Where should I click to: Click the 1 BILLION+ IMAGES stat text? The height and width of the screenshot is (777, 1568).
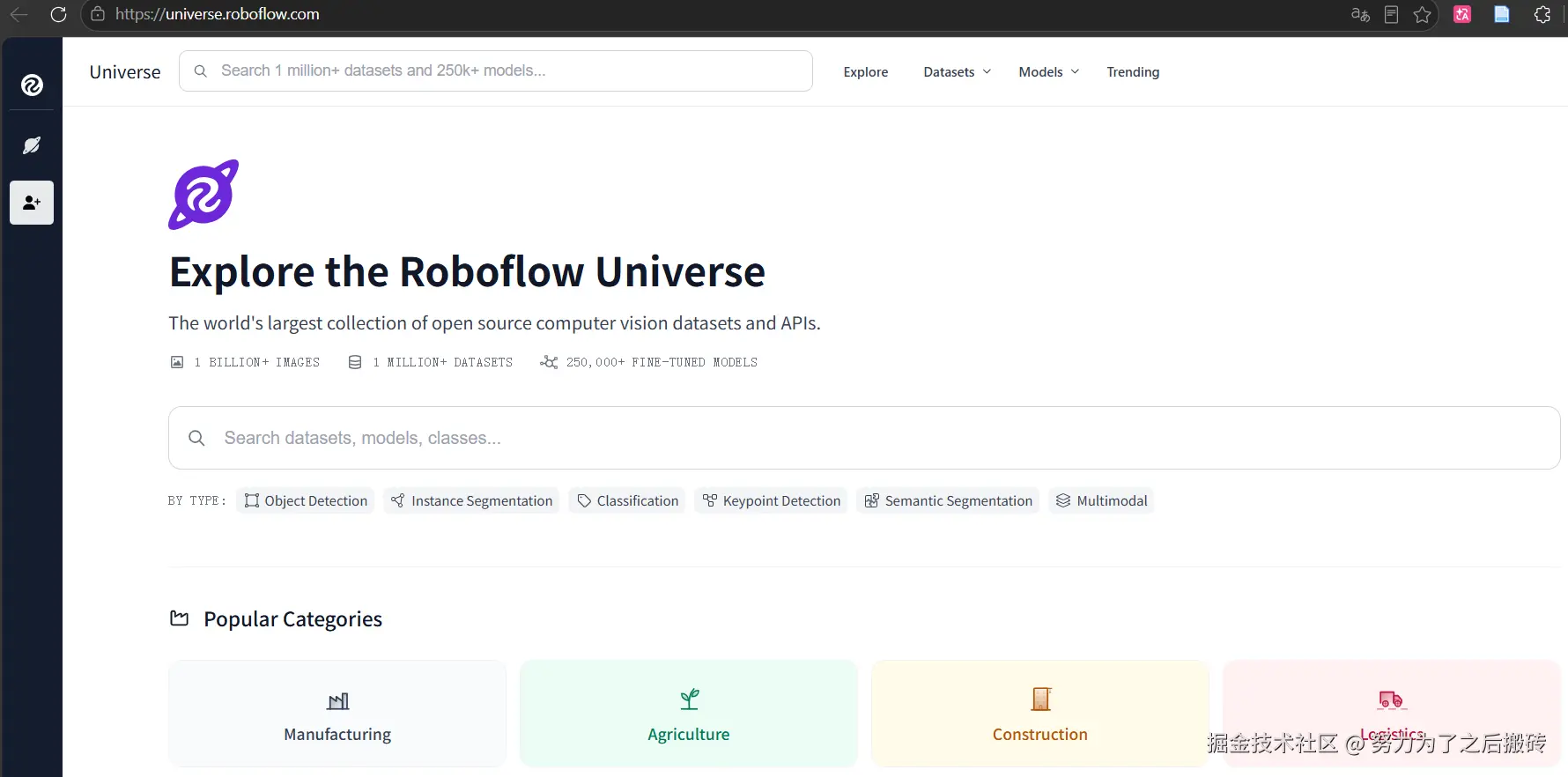coord(257,362)
